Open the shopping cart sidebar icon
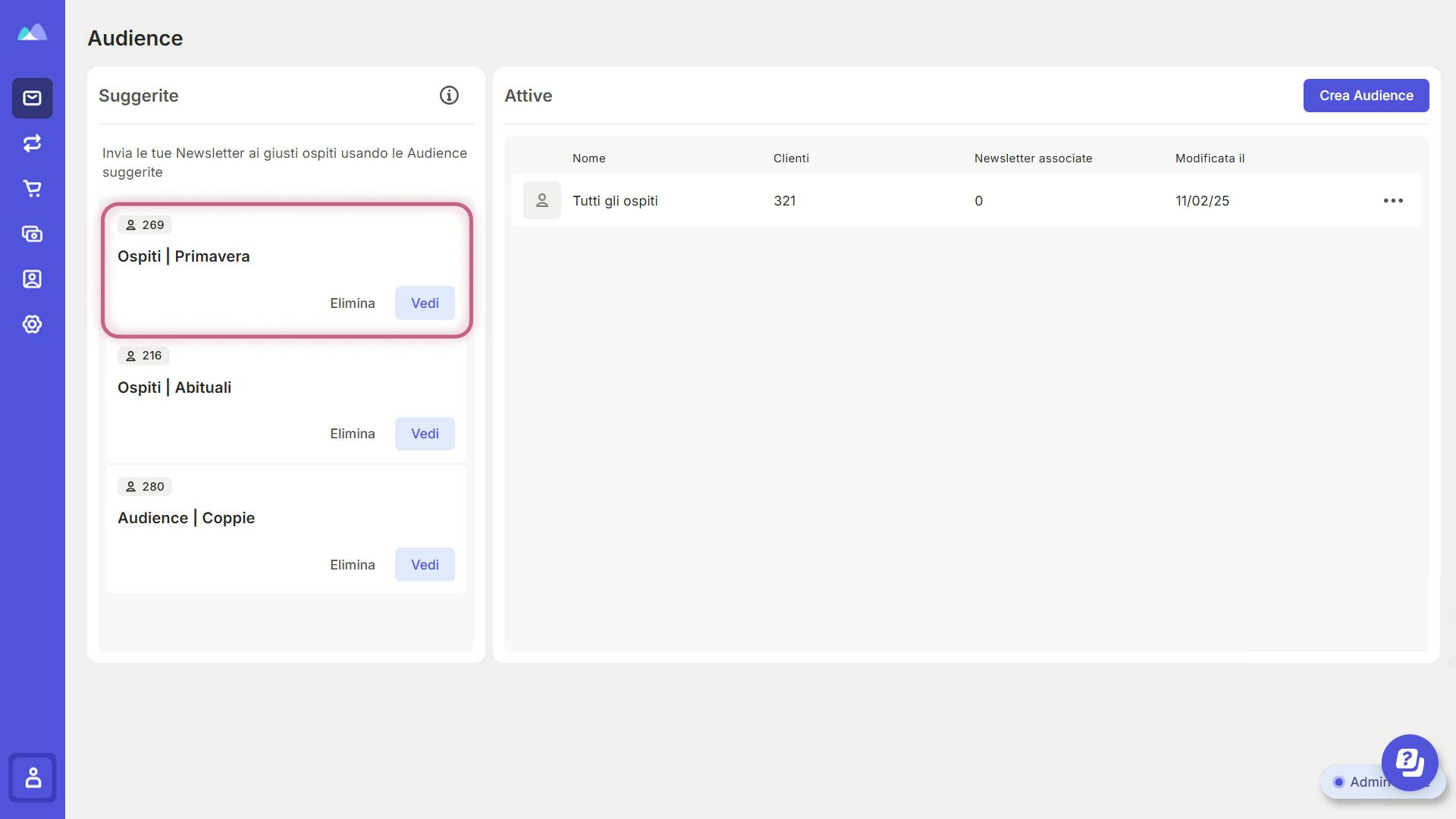 [32, 188]
